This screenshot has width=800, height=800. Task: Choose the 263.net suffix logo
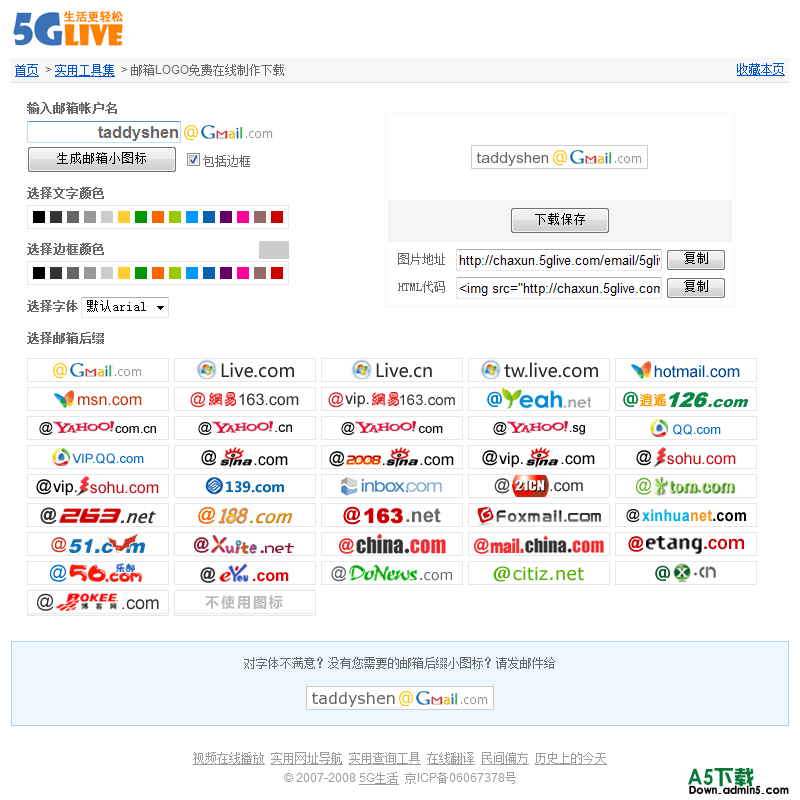tap(97, 516)
